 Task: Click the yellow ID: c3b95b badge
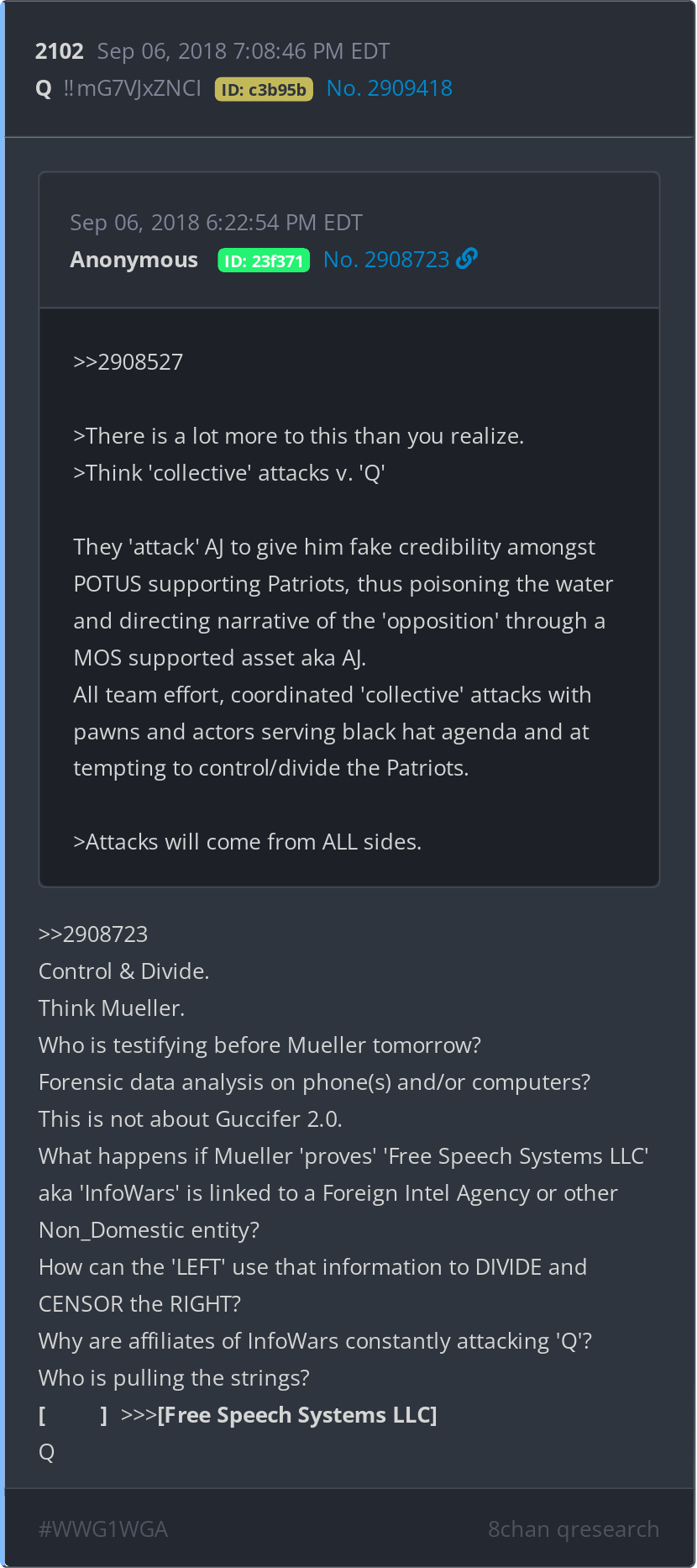click(264, 89)
